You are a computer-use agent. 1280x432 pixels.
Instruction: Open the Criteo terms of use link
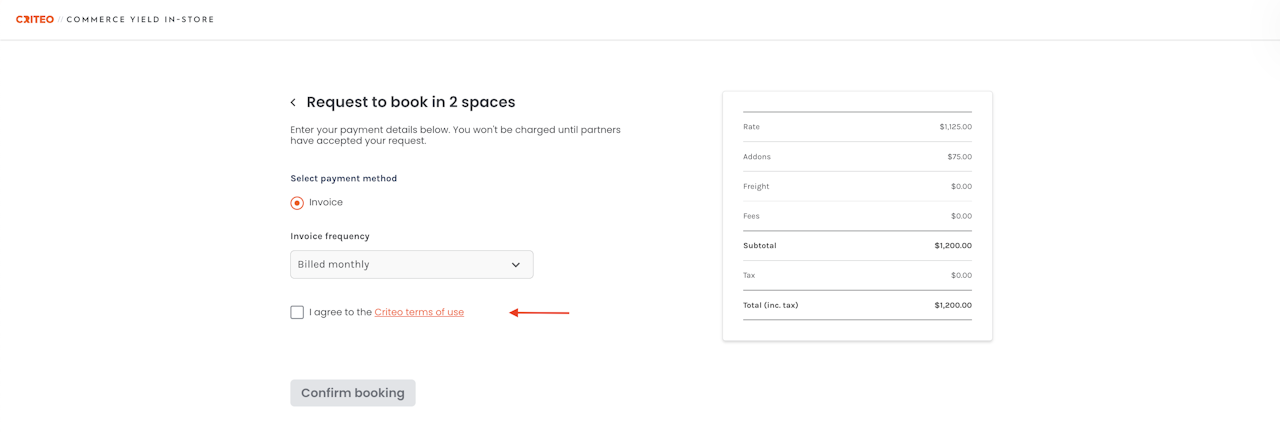[x=419, y=312]
